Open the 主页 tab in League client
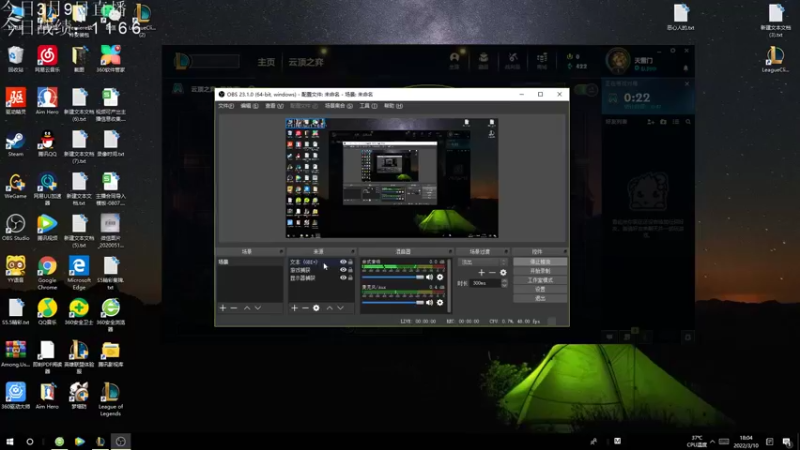This screenshot has height=450, width=800. 266,62
